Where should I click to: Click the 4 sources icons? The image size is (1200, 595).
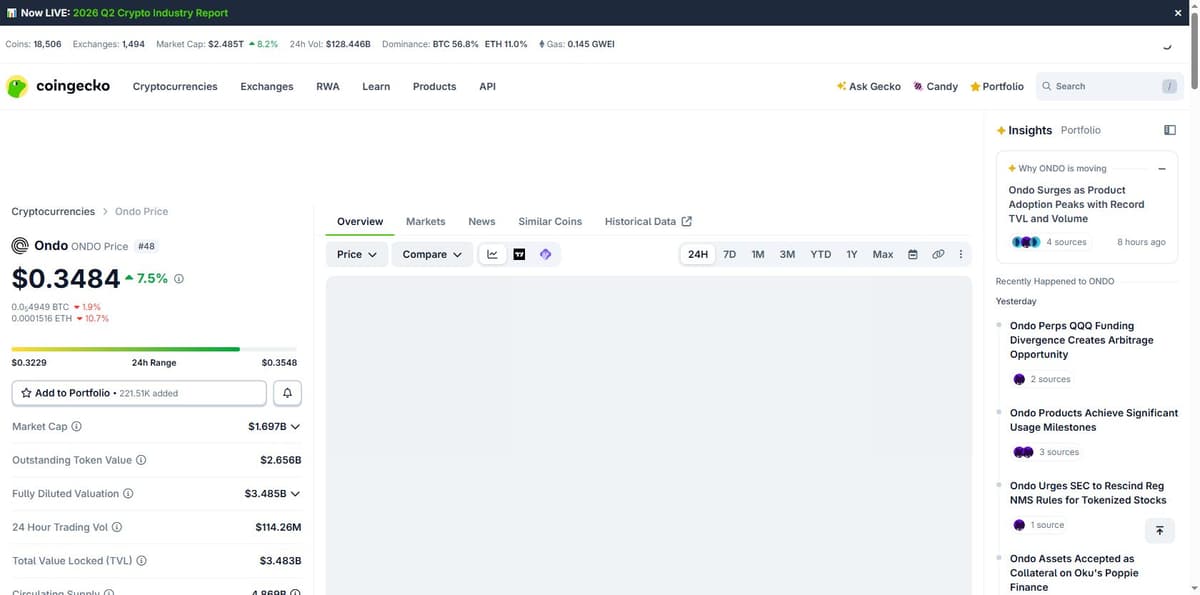point(1026,242)
